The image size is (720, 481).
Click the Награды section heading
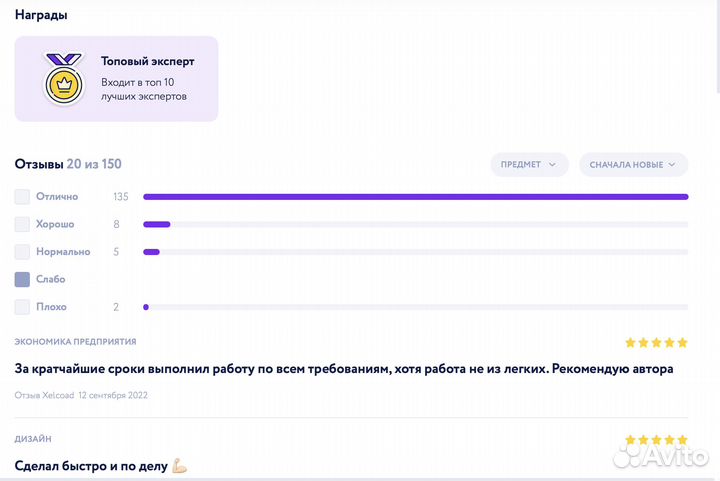pyautogui.click(x=41, y=16)
